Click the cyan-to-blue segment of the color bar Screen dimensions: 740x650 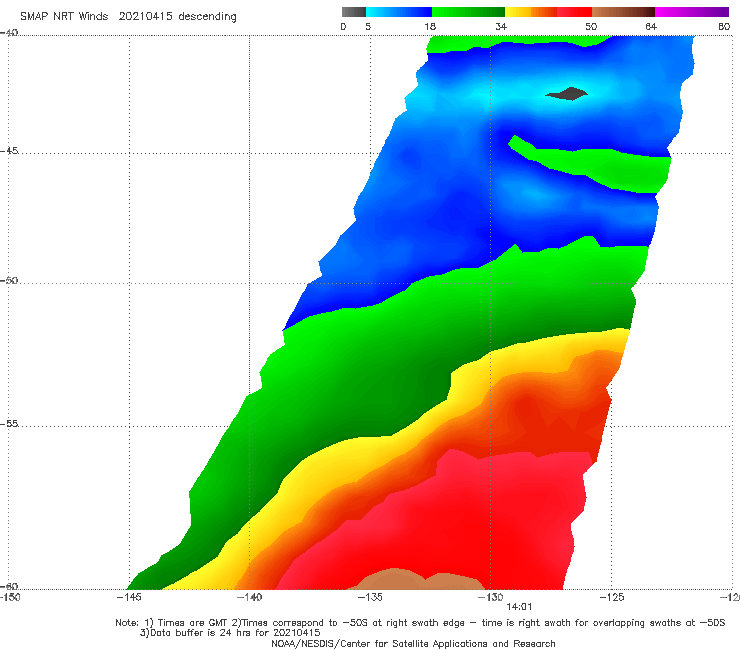[399, 12]
